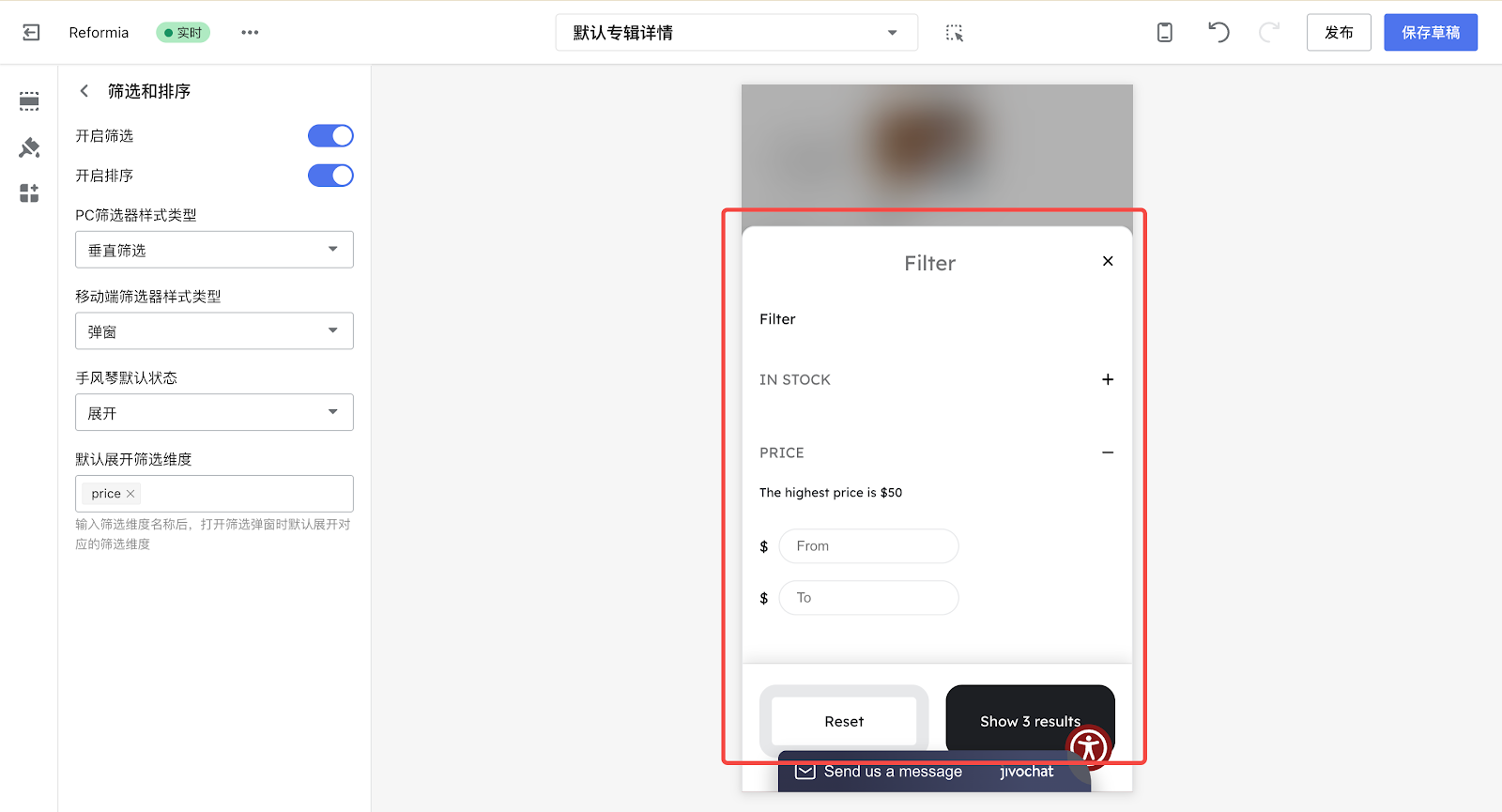Image resolution: width=1502 pixels, height=812 pixels.
Task: Open the theme style brush icon
Action: [x=29, y=147]
